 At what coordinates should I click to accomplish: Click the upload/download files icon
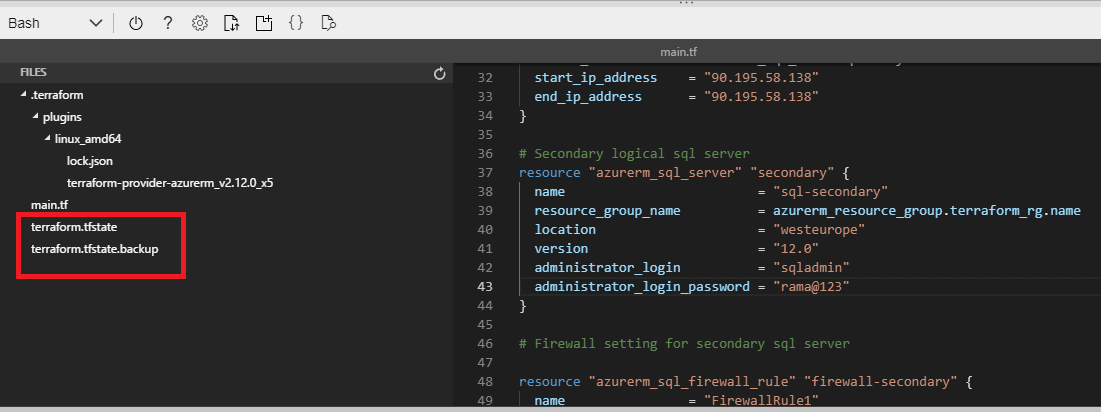point(231,23)
